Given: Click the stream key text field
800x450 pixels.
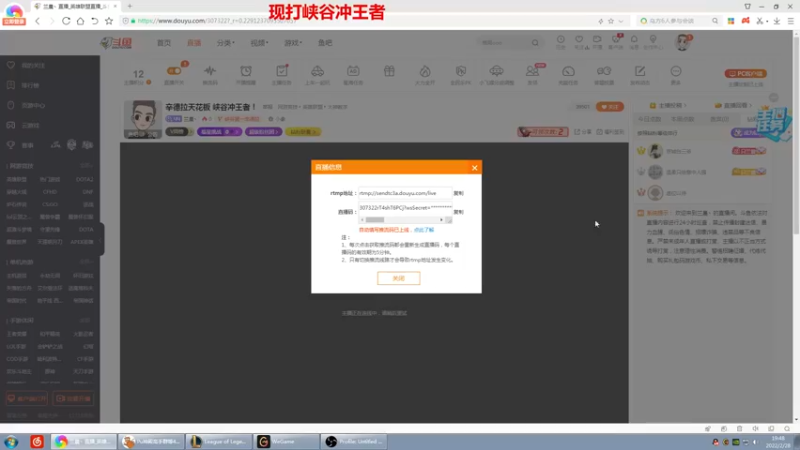Looking at the screenshot, I should pos(405,208).
